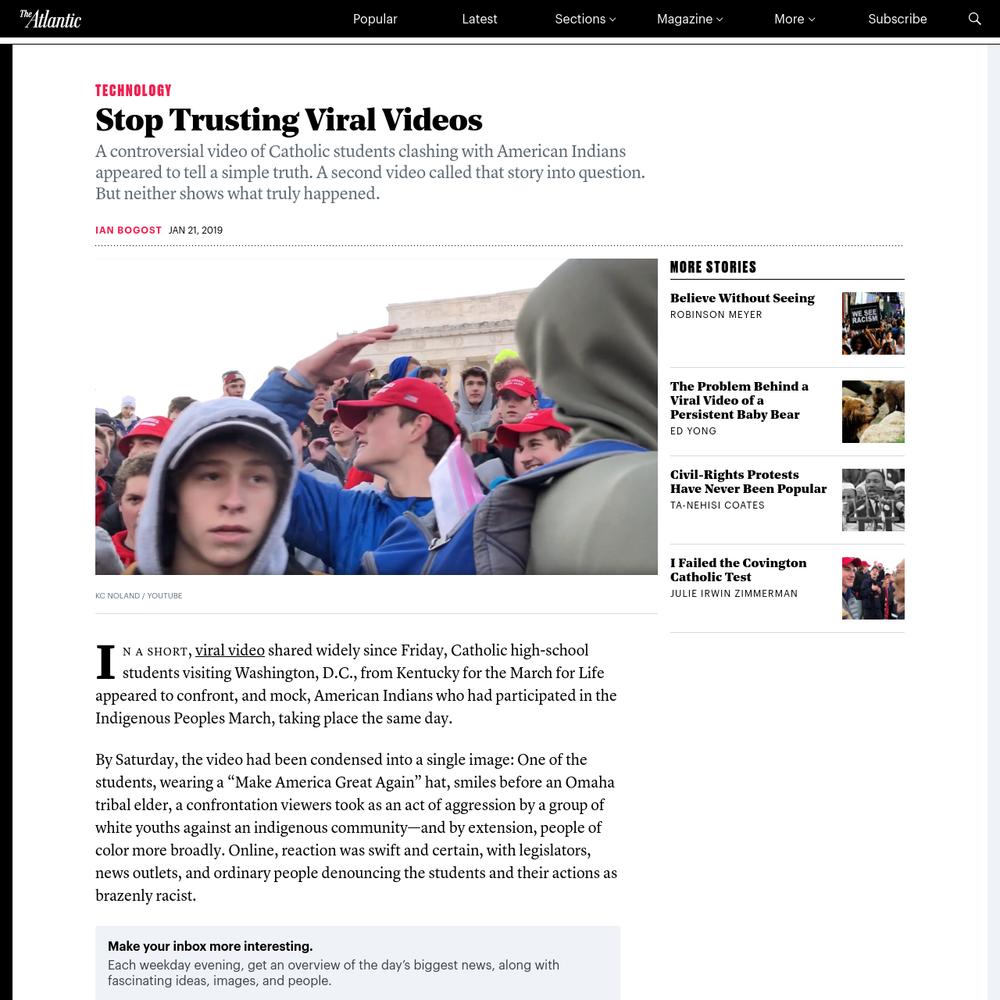Open the 'Believe Without Seeing' story
The width and height of the screenshot is (1000, 1000).
(742, 298)
